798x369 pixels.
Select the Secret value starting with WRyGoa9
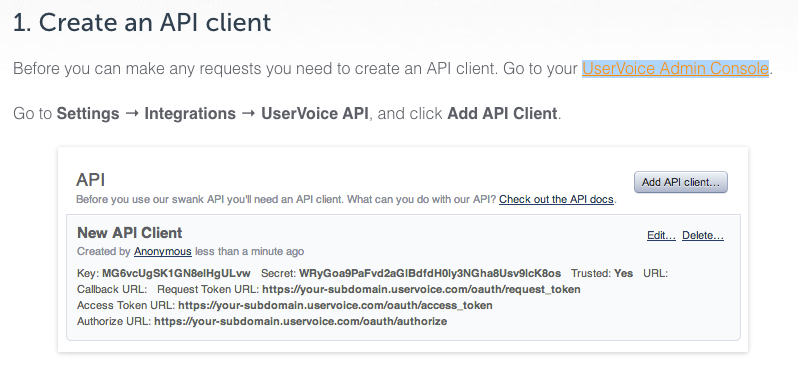pos(430,273)
